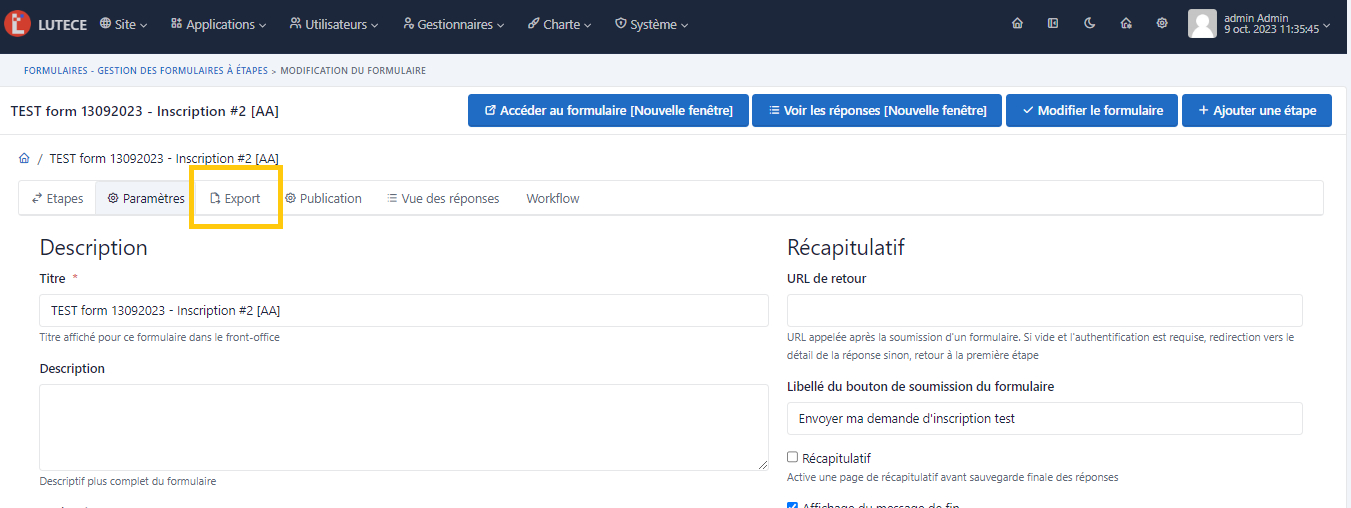This screenshot has height=508, width=1351.
Task: Switch to dark mode with moon icon
Action: pos(1089,24)
